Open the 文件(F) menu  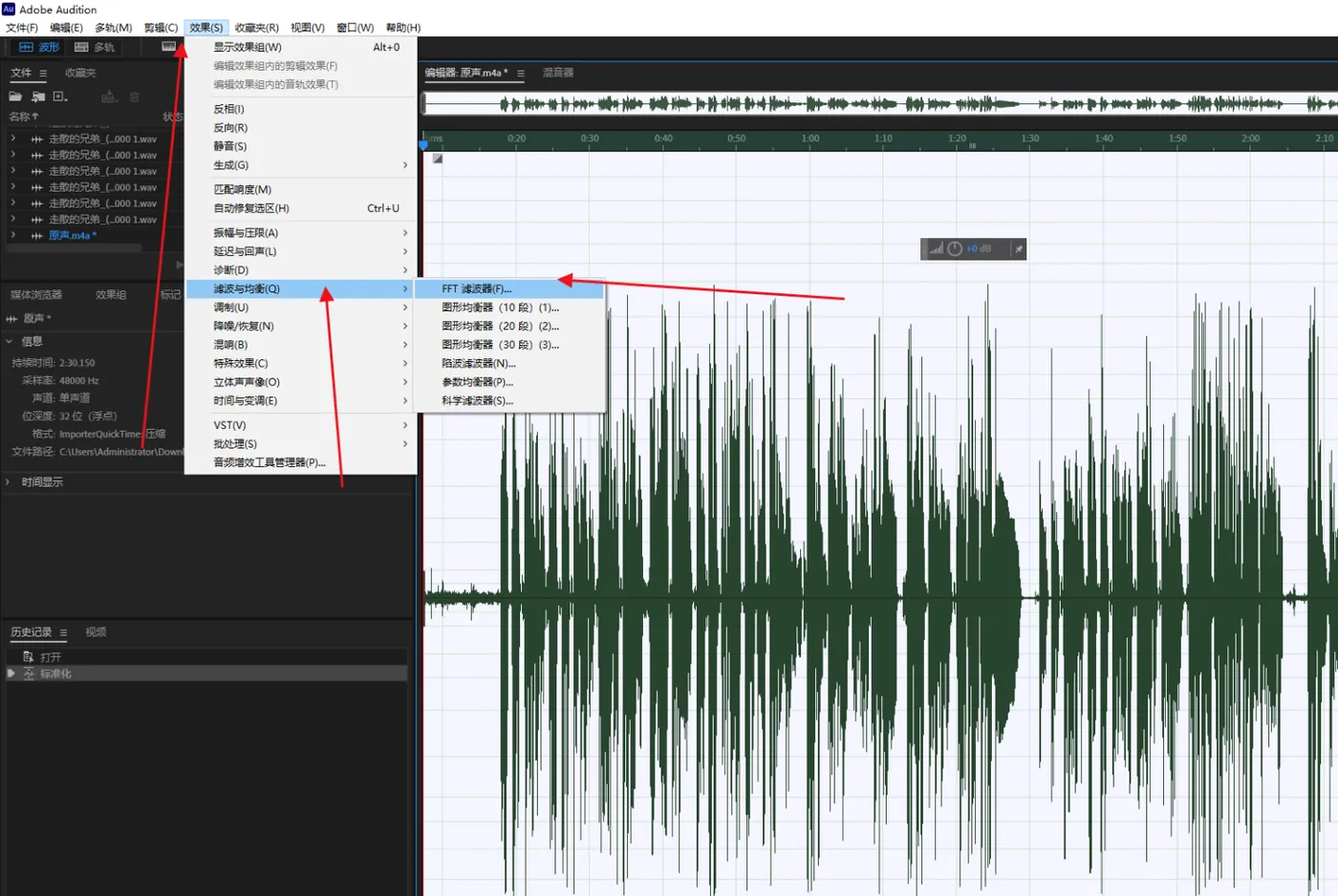[22, 28]
